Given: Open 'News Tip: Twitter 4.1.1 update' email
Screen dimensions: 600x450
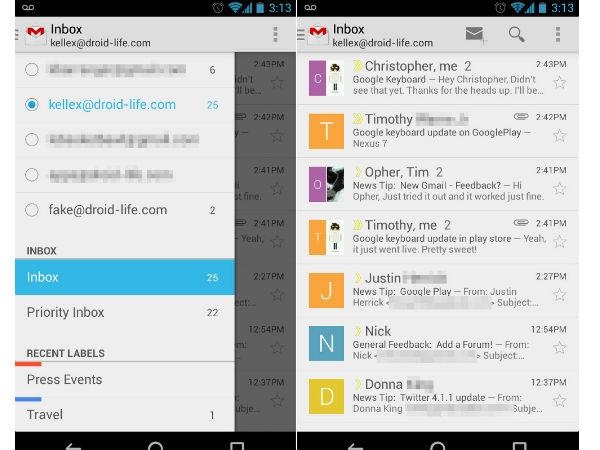Looking at the screenshot, I should pos(438,396).
